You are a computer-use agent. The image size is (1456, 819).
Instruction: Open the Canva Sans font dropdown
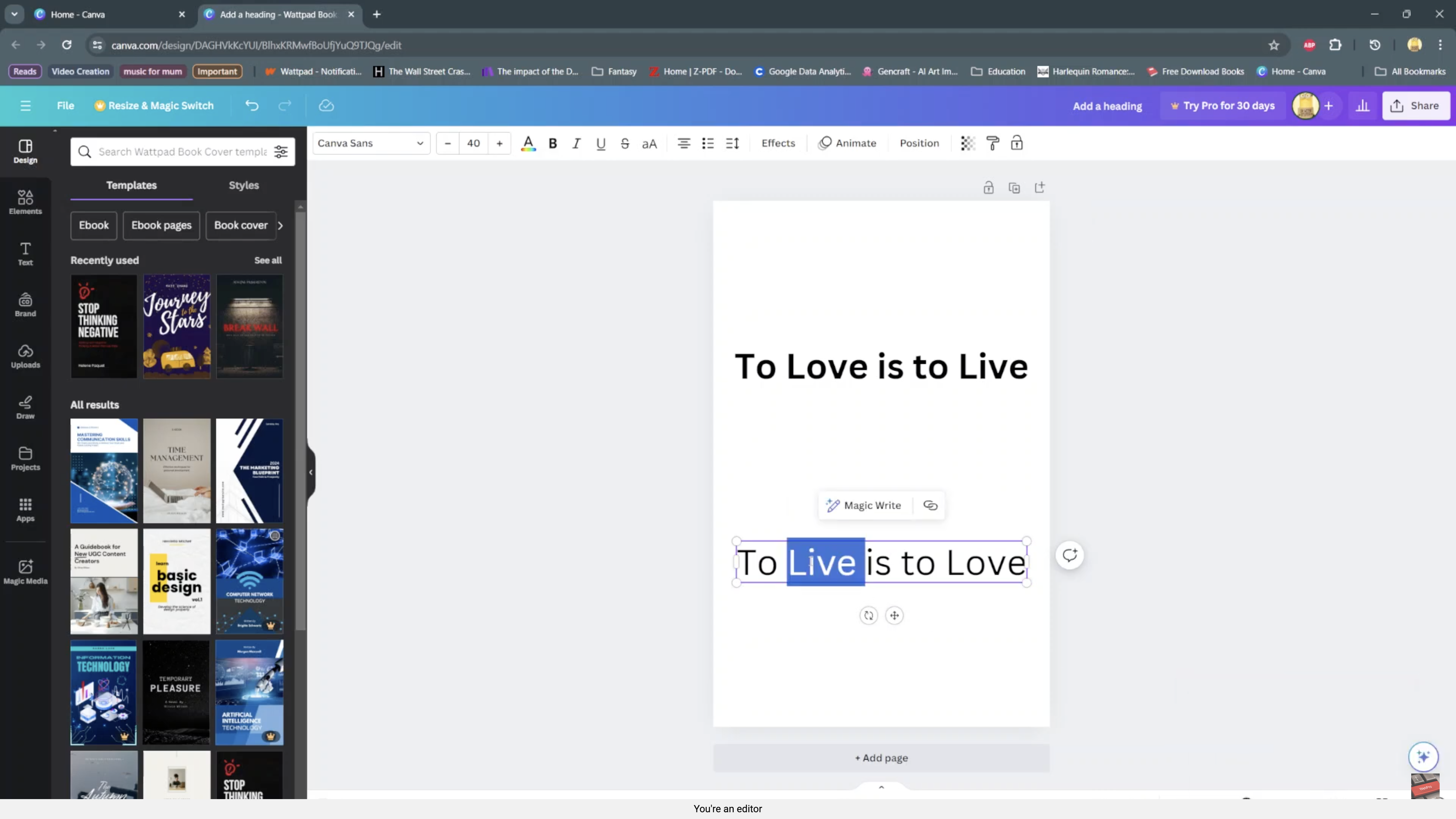[371, 144]
